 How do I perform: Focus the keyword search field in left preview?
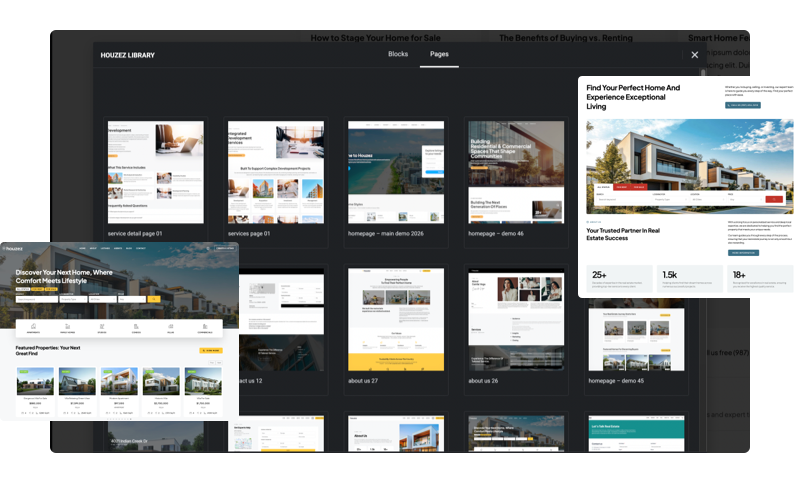pos(37,299)
